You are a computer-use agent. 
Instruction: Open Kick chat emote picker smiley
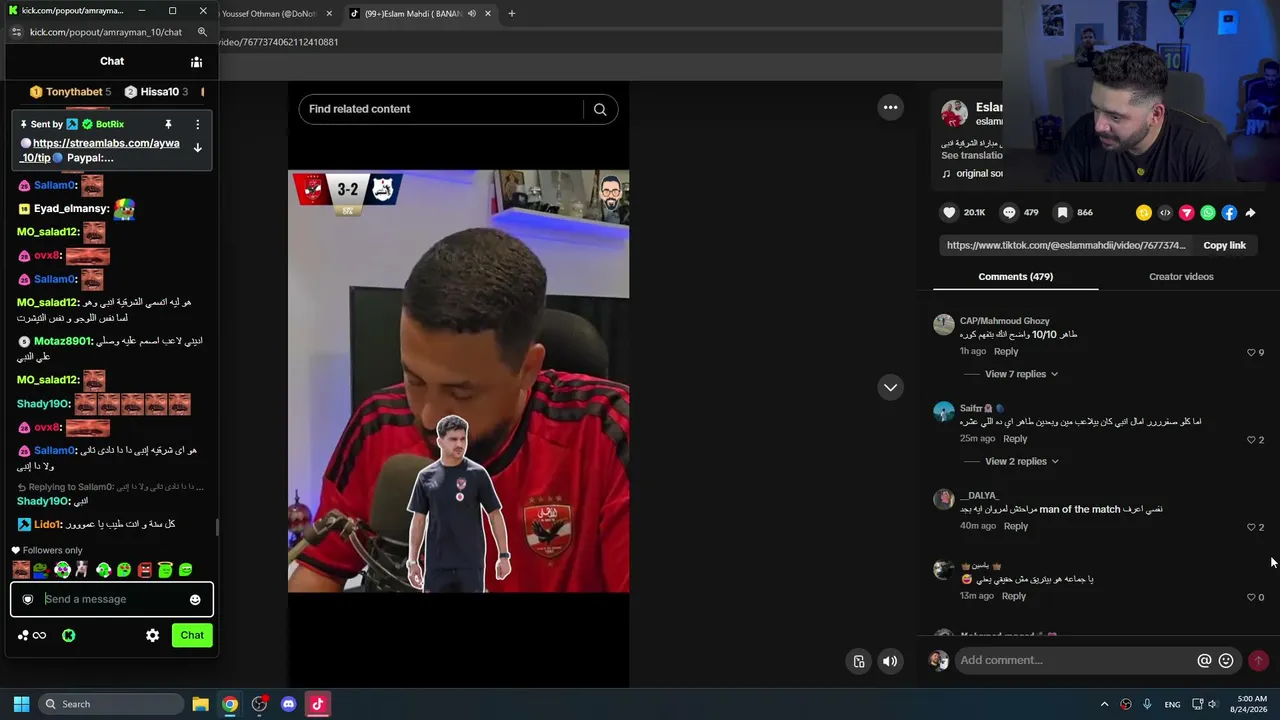[195, 599]
